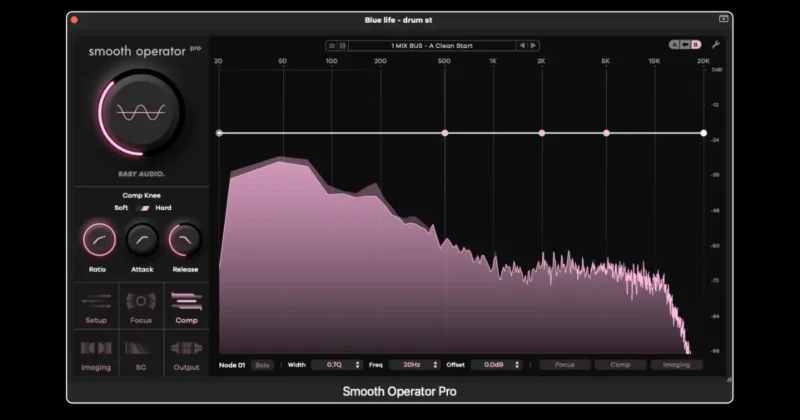
Task: Select the threshold node at 5K
Action: pos(606,133)
